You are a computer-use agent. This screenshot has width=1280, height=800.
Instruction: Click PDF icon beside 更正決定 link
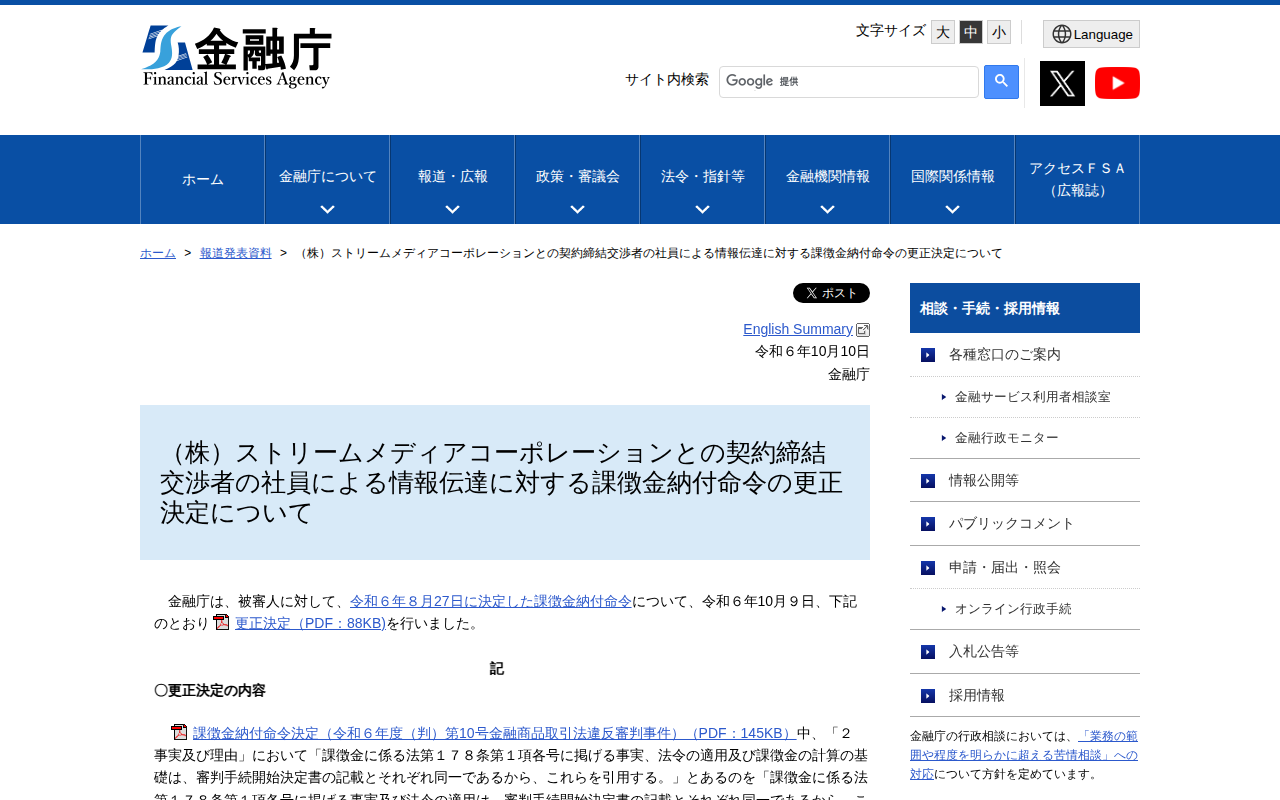click(x=222, y=622)
